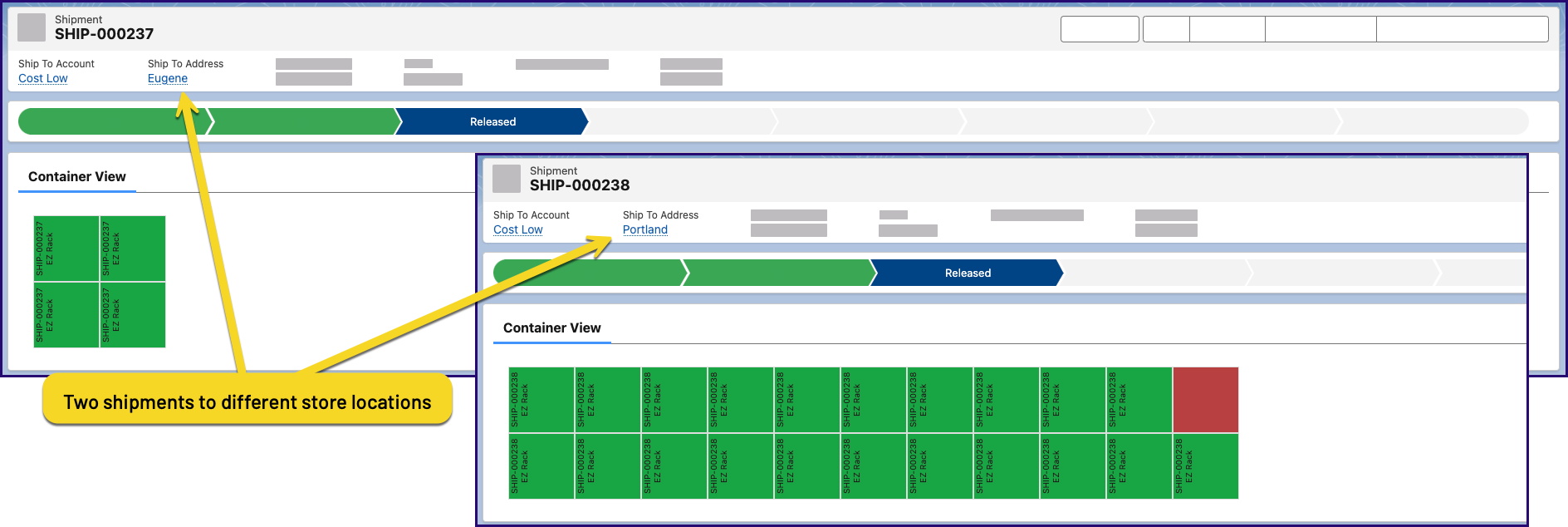This screenshot has width=1568, height=527.
Task: Click the shipment icon next to SHIP-000237
Action: 32,27
